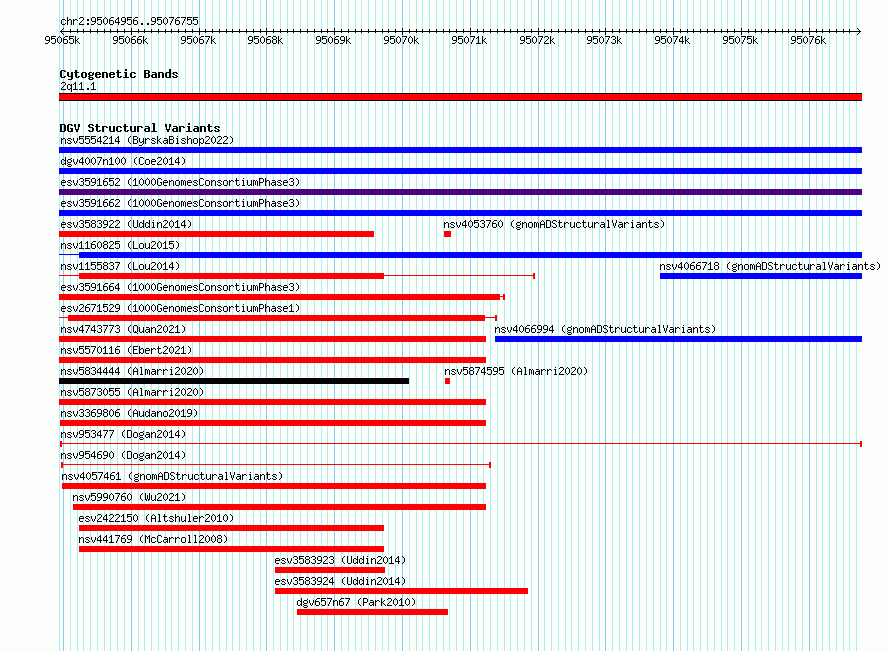This screenshot has width=890, height=651.
Task: Click nsv4066718 (gnomADStructuralVariants) label
Action: pos(770,266)
